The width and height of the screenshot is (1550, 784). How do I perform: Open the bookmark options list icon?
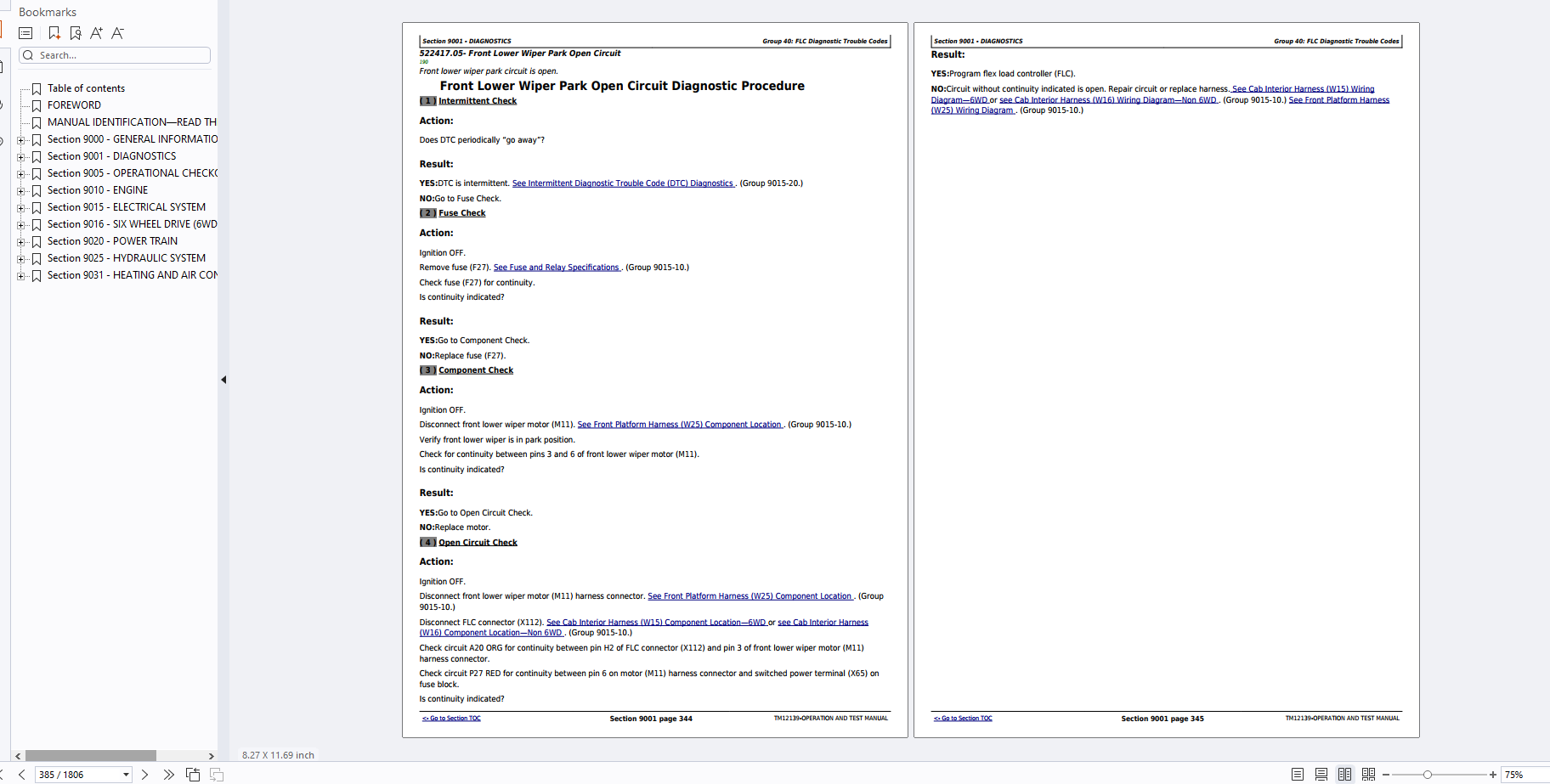(25, 33)
